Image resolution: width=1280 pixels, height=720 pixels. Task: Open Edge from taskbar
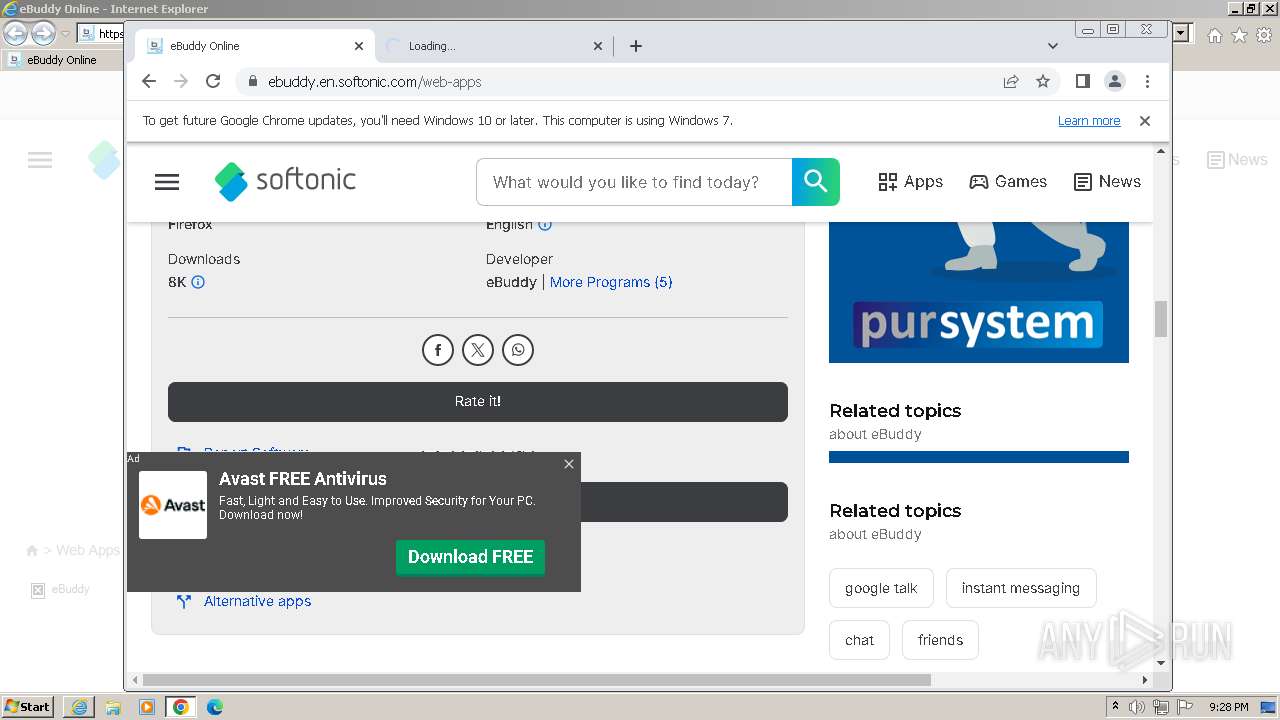(x=215, y=707)
